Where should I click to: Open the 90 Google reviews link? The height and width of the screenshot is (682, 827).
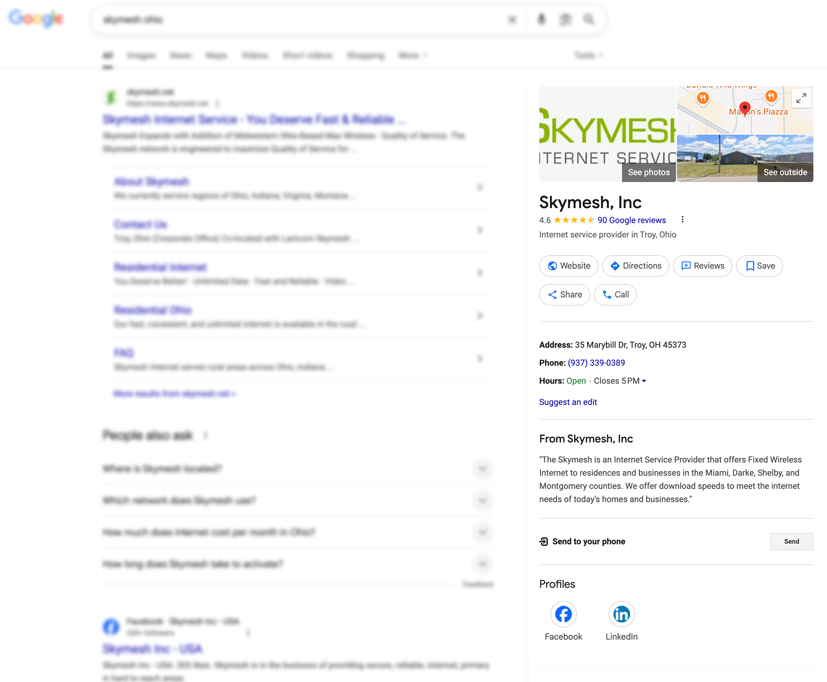(631, 220)
